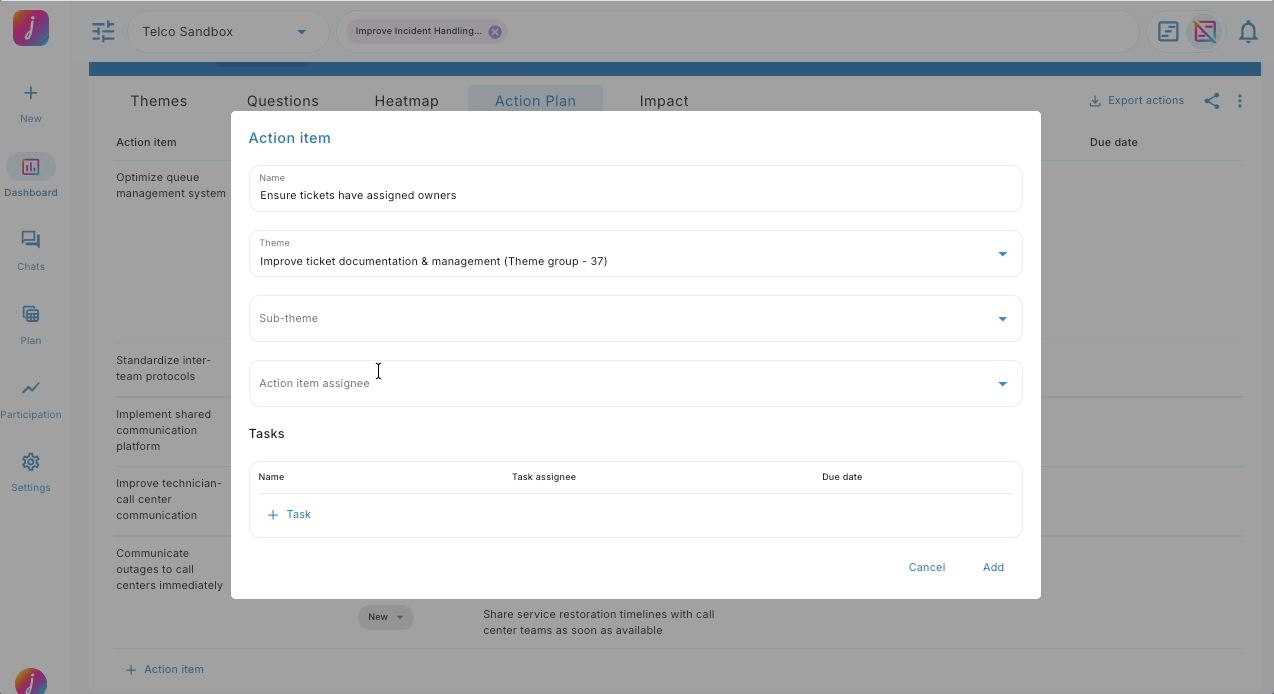Click the share icon near Export actions
This screenshot has height=694, width=1274.
coord(1211,101)
